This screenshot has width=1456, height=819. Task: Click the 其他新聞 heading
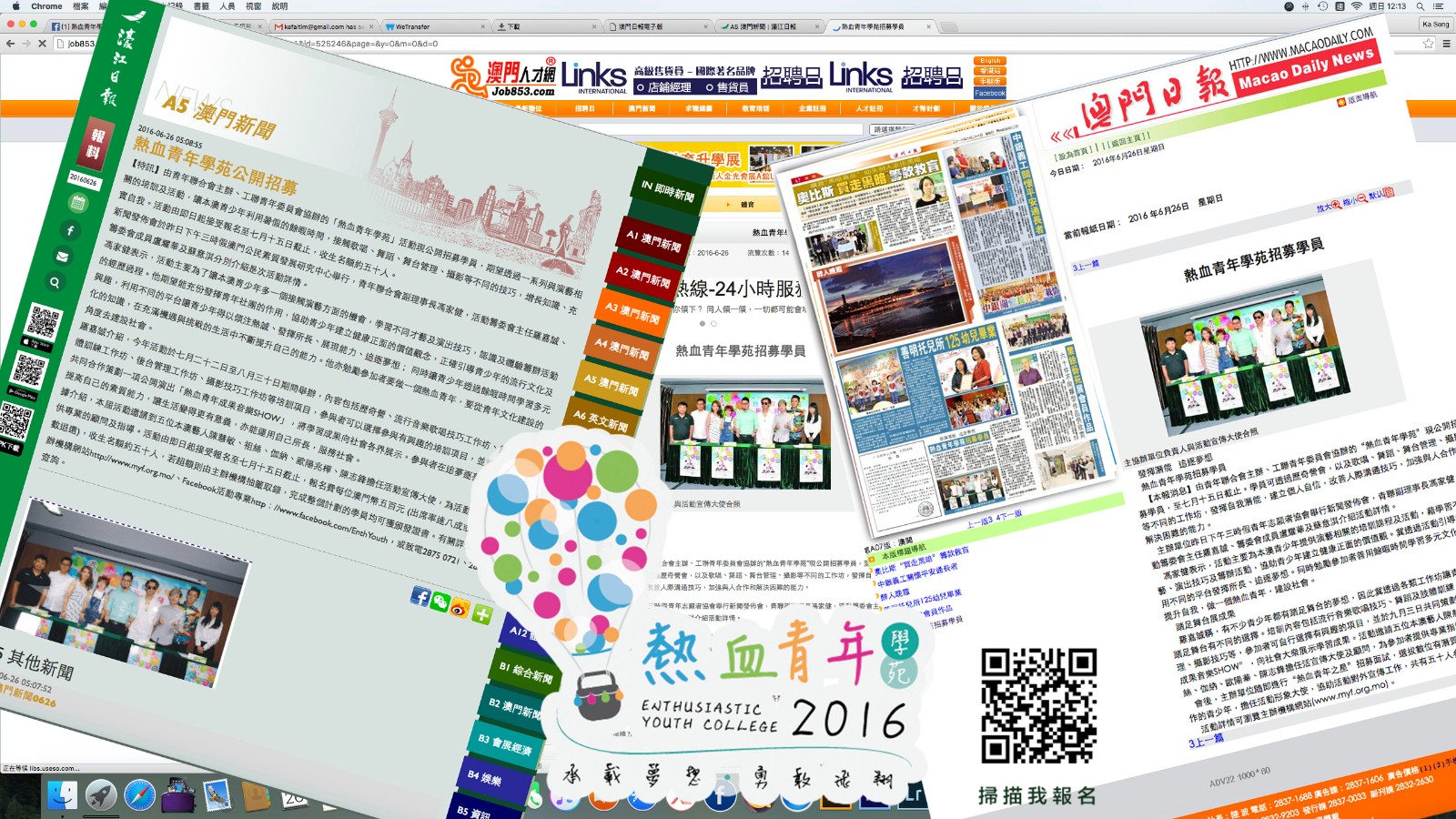pyautogui.click(x=40, y=664)
